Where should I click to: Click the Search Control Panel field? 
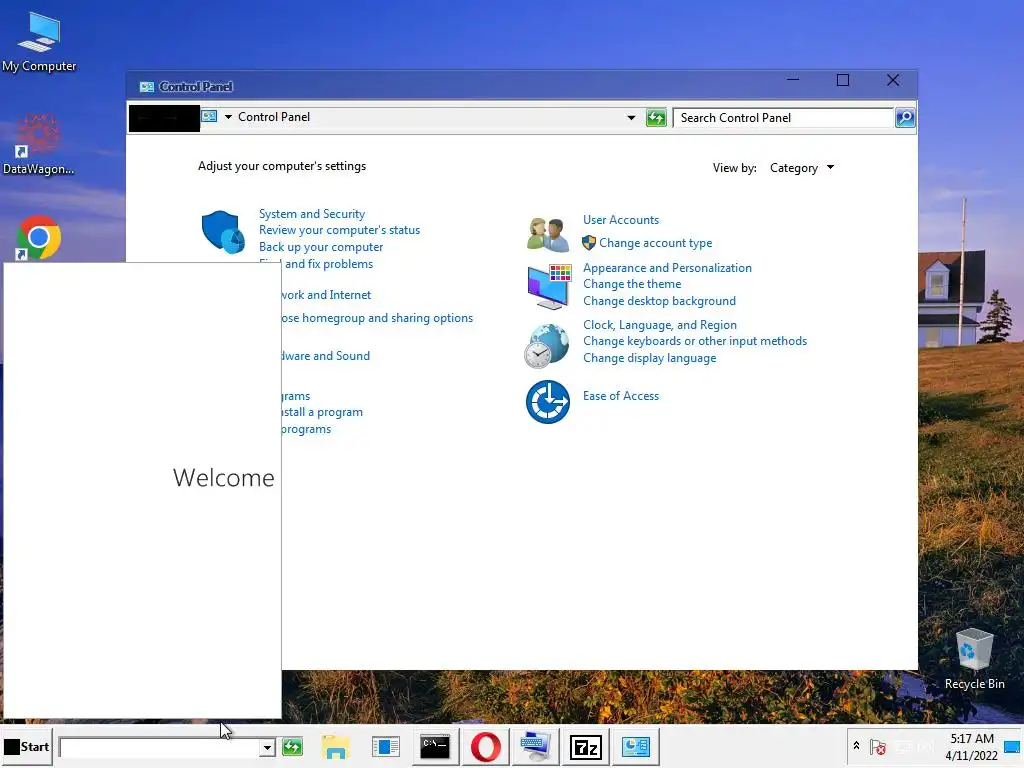coord(782,118)
